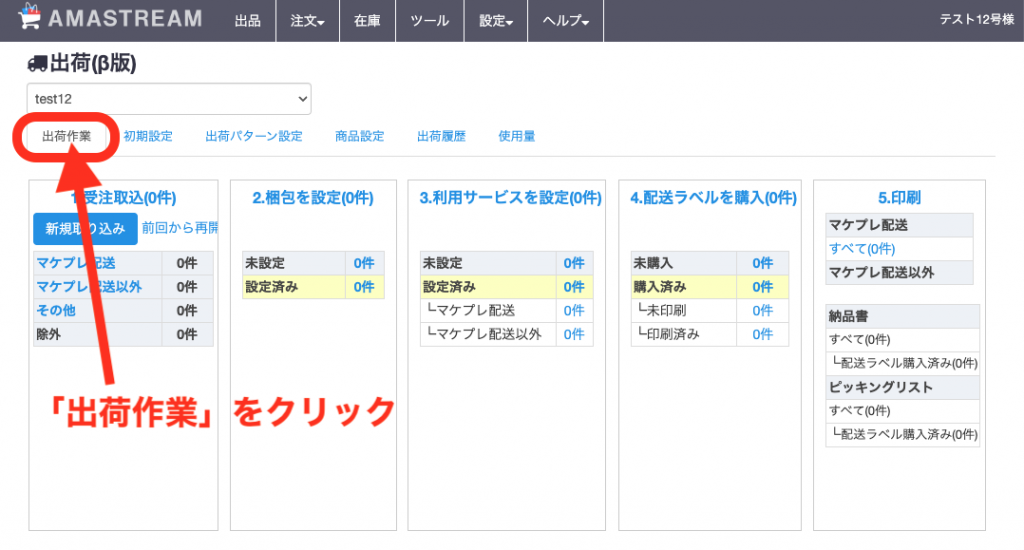Click すべて(0件) under ピッキングリスト
Image resolution: width=1024 pixels, height=550 pixels.
pyautogui.click(x=859, y=411)
